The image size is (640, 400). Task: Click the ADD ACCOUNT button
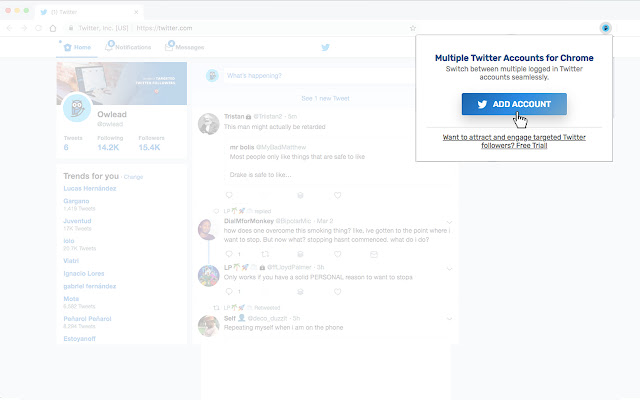[514, 104]
